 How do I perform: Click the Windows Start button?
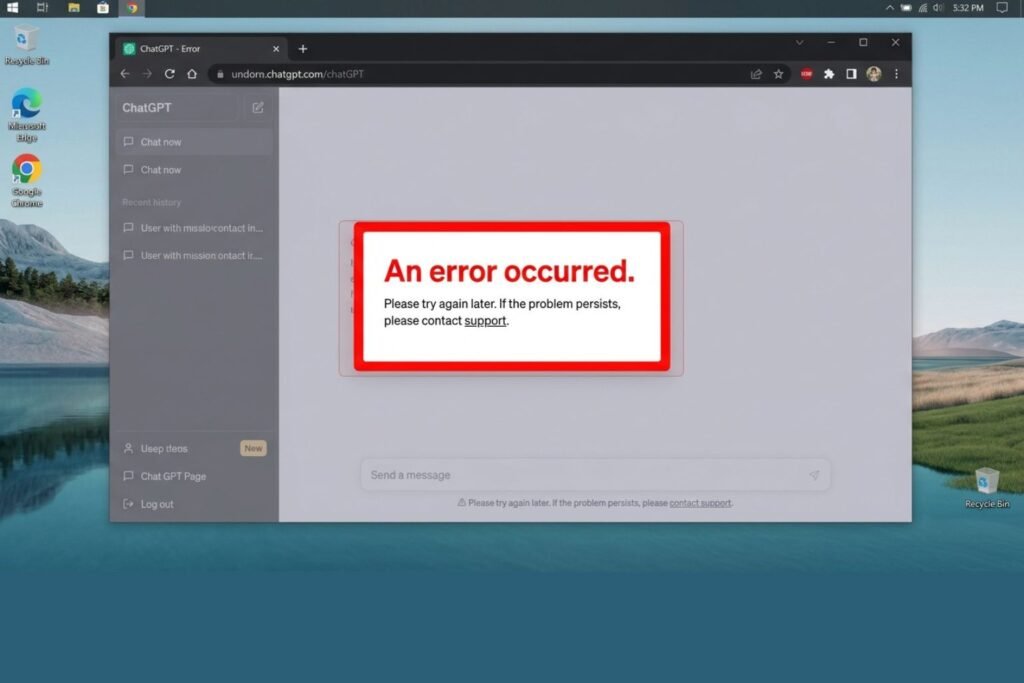[x=12, y=8]
